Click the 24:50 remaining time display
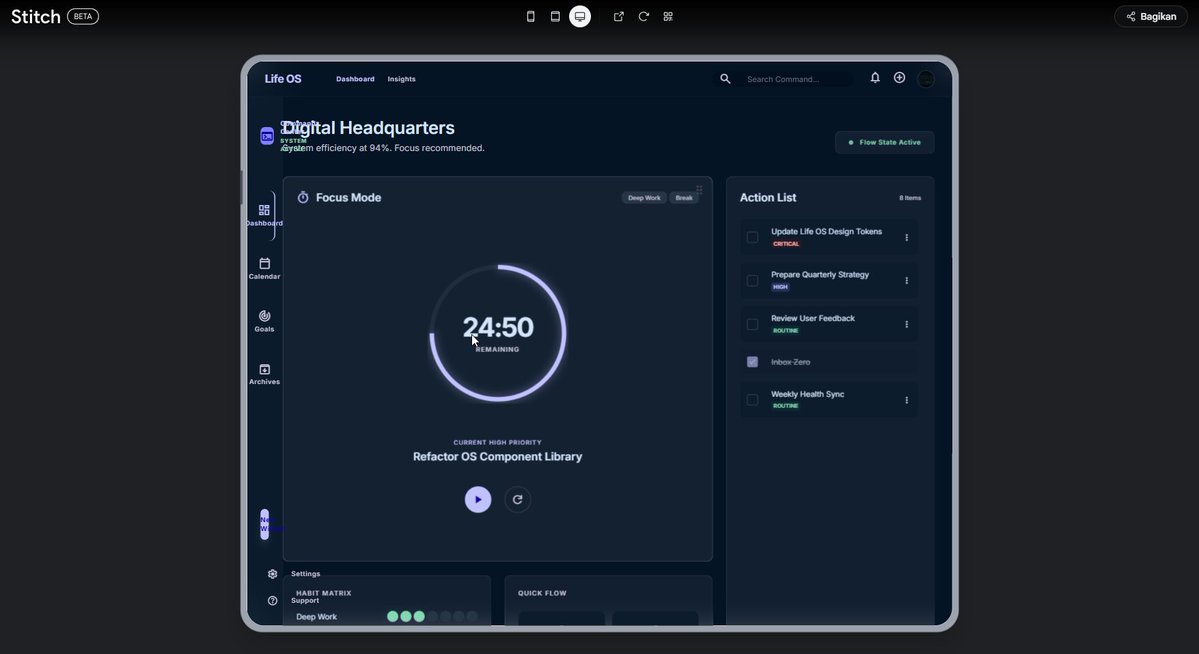The width and height of the screenshot is (1199, 654). click(x=498, y=327)
